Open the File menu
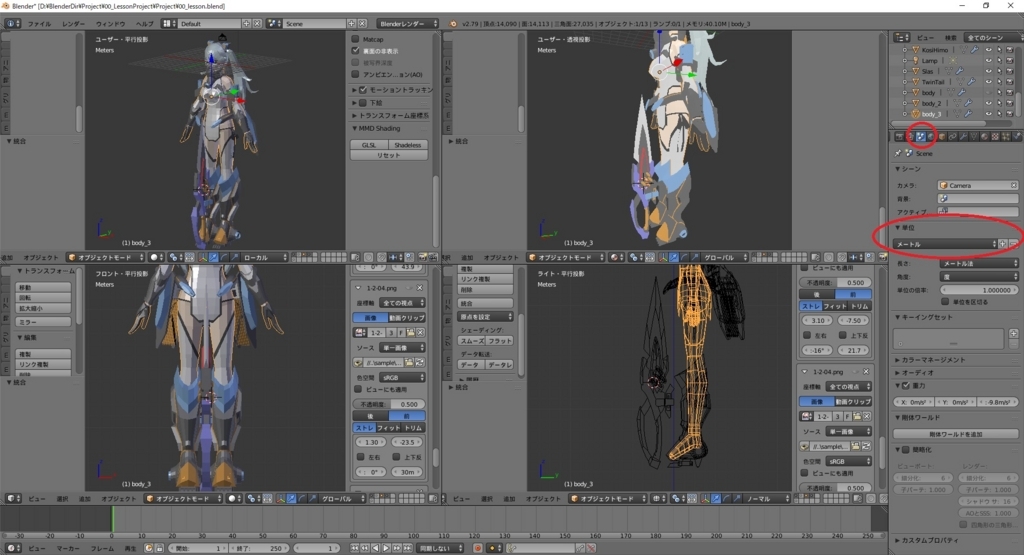The width and height of the screenshot is (1024, 555). (x=39, y=24)
